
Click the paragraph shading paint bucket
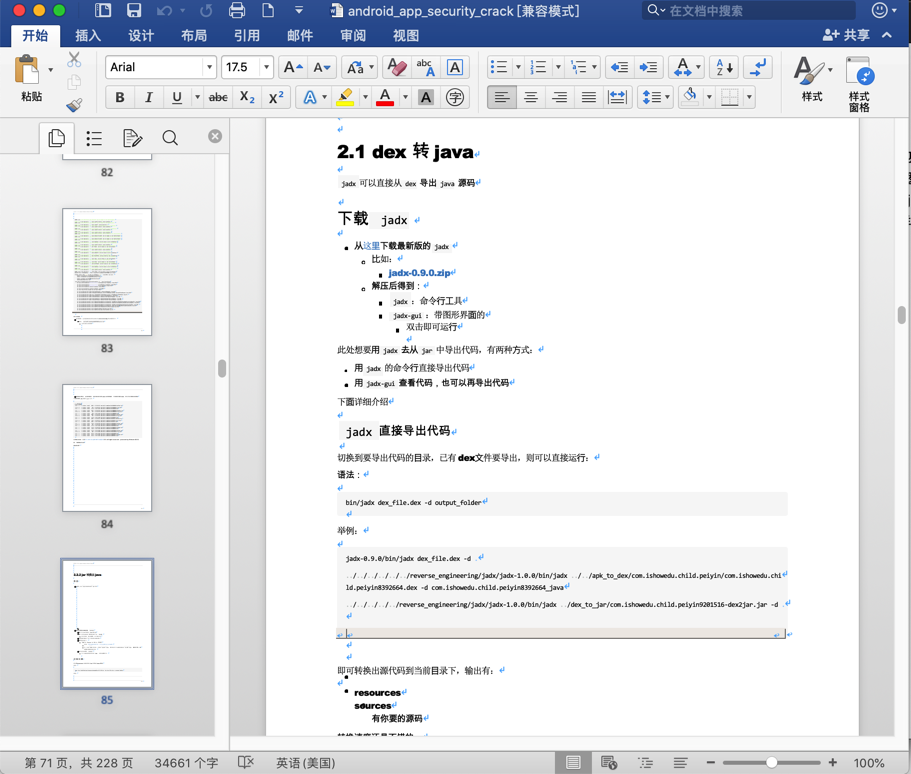click(x=690, y=97)
